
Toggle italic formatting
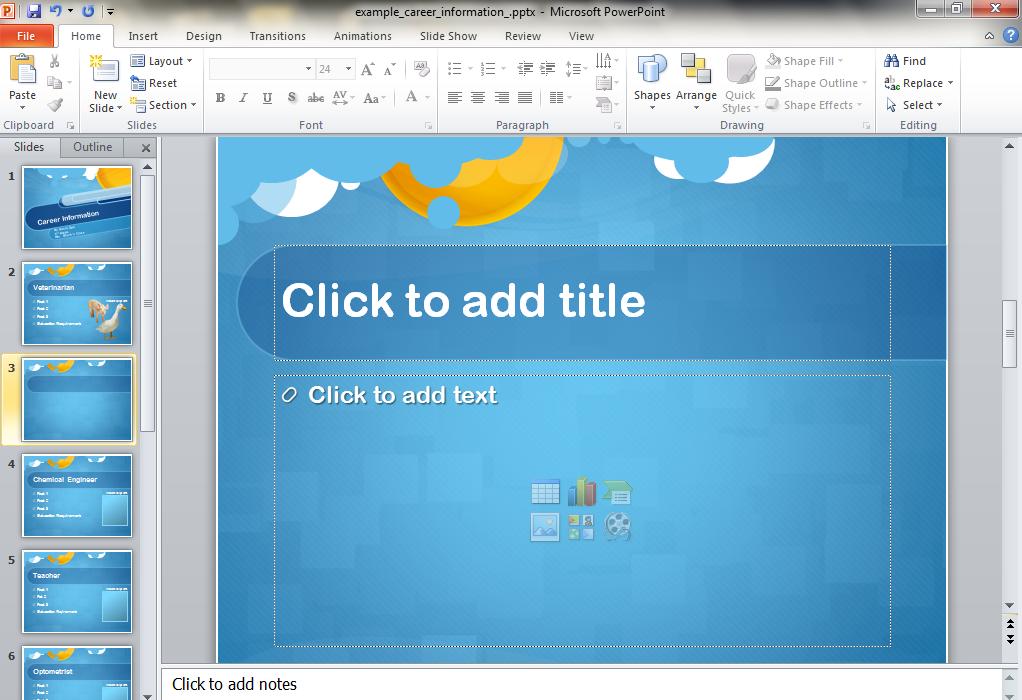[x=242, y=98]
